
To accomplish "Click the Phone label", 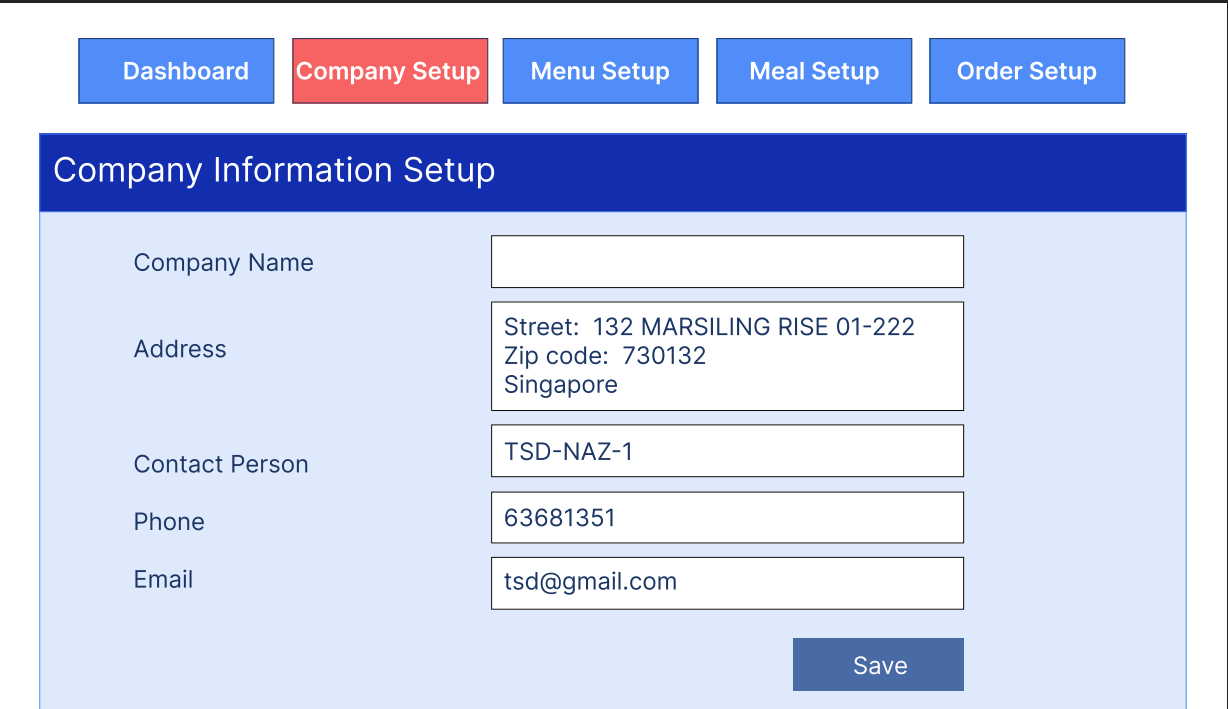I will (169, 522).
